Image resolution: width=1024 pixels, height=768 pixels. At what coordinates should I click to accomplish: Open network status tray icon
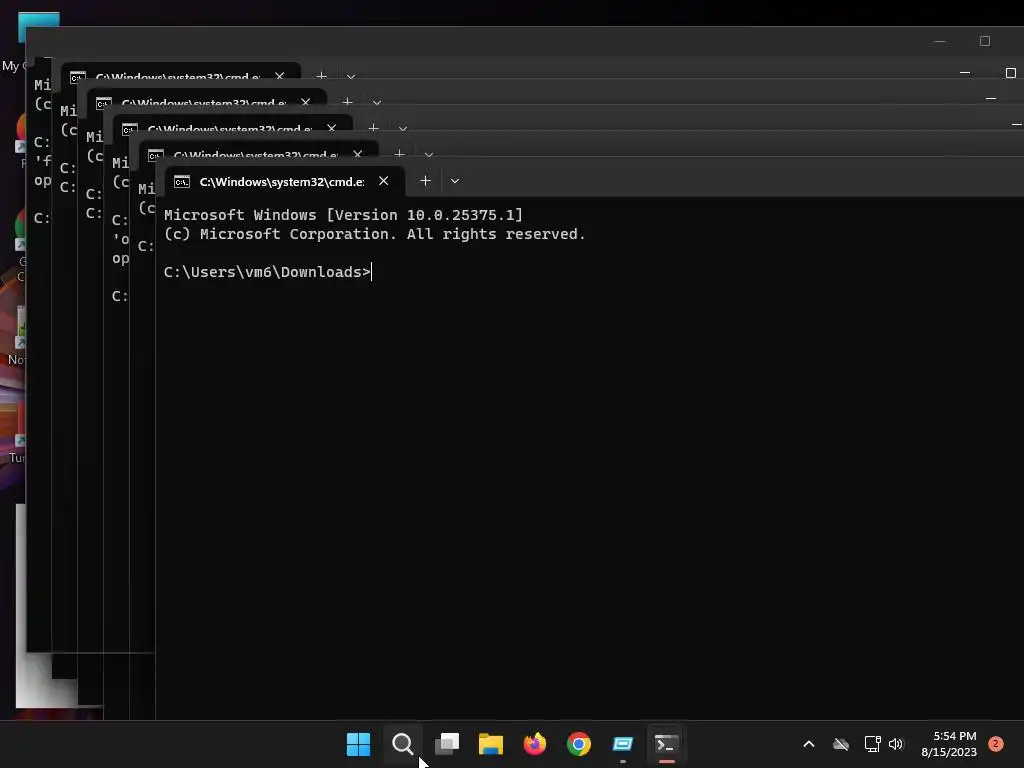872,744
